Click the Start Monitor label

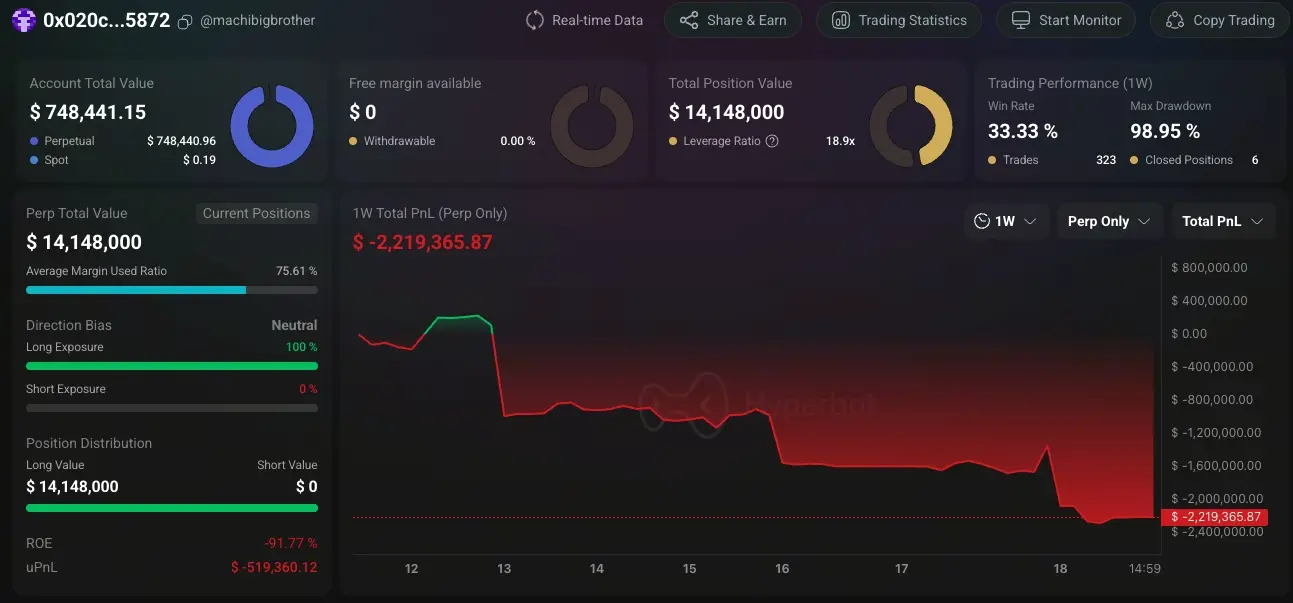1080,20
